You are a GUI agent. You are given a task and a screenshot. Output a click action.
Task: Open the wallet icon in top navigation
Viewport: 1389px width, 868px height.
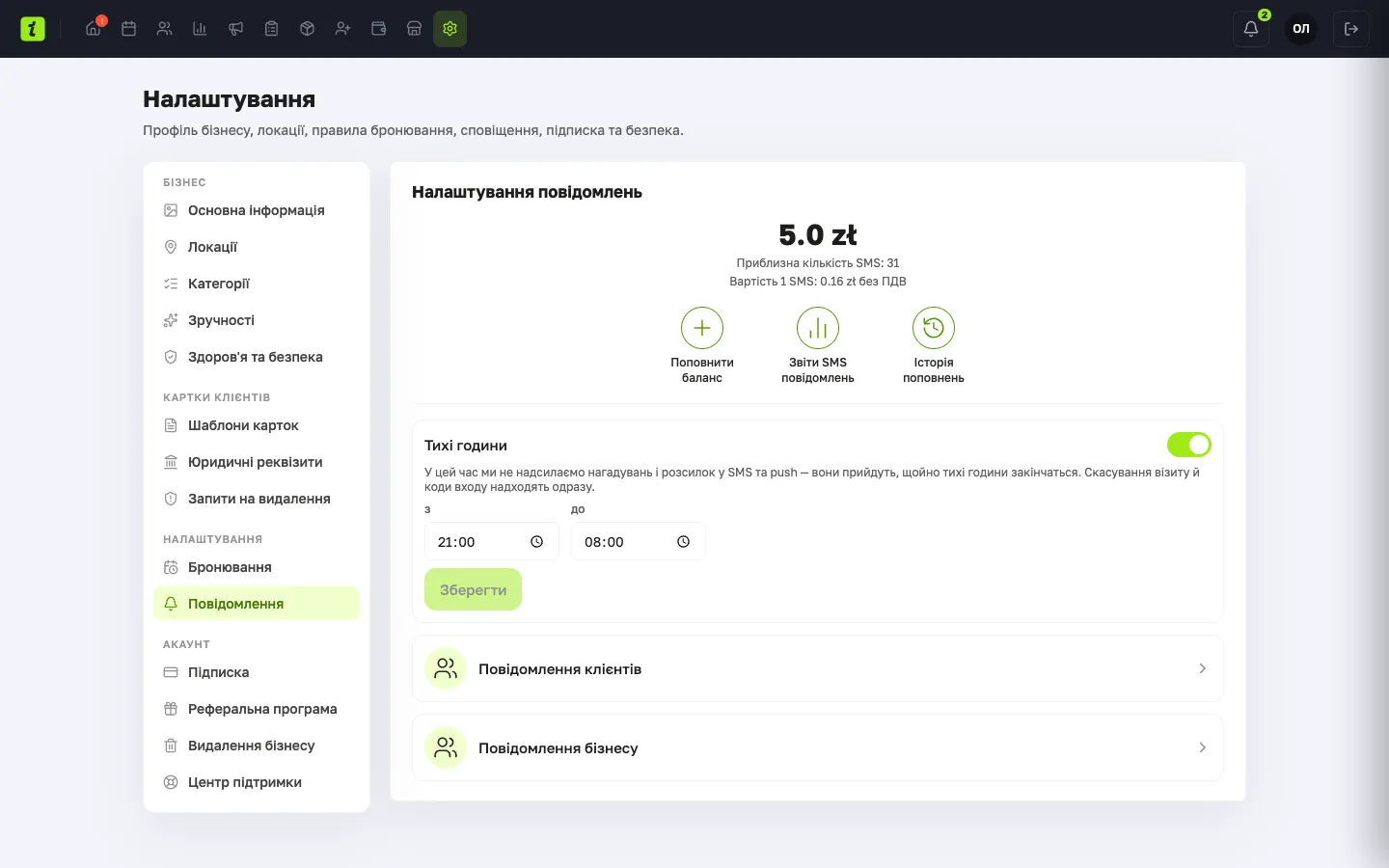click(x=378, y=29)
